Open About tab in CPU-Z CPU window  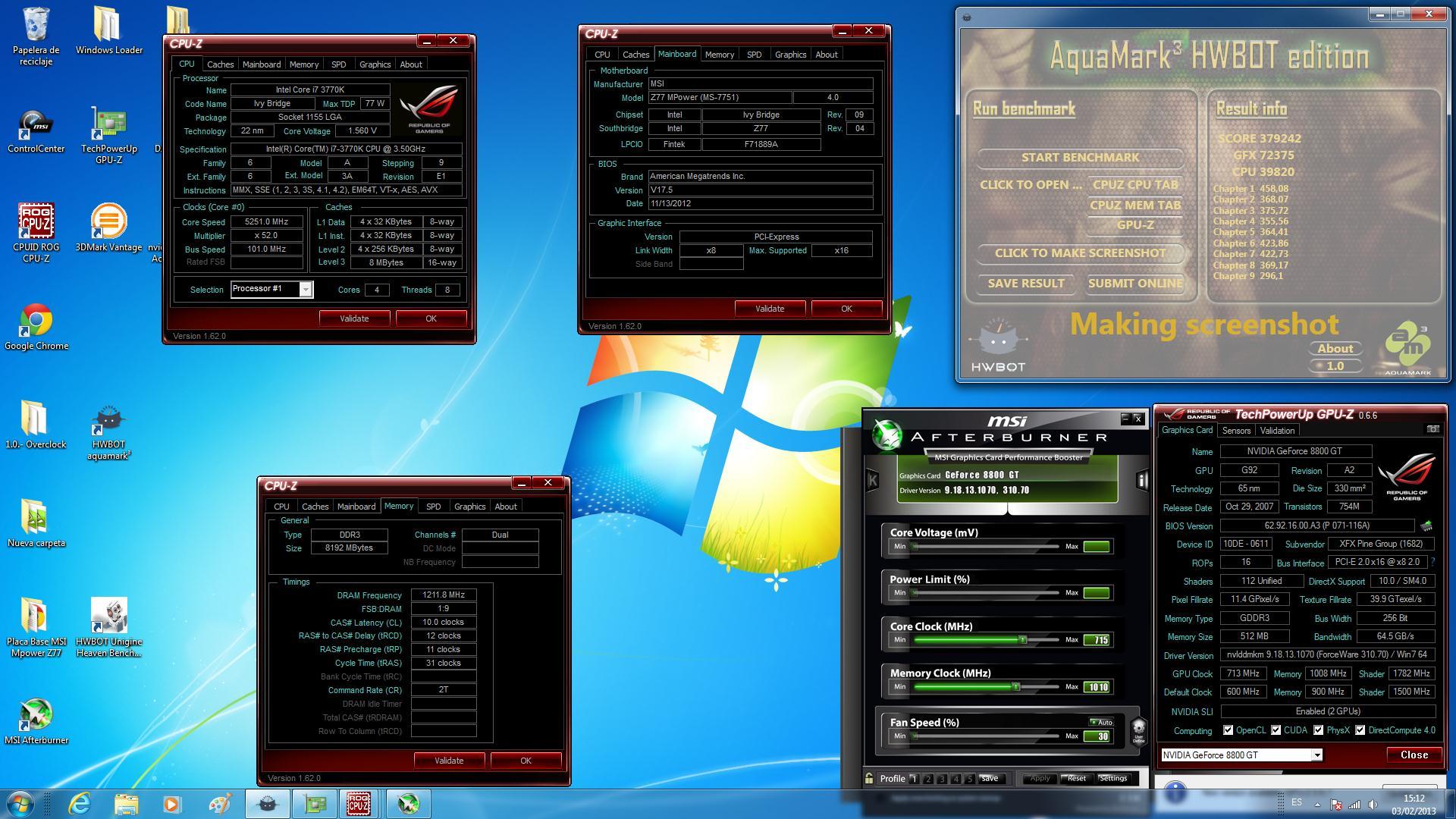[411, 64]
